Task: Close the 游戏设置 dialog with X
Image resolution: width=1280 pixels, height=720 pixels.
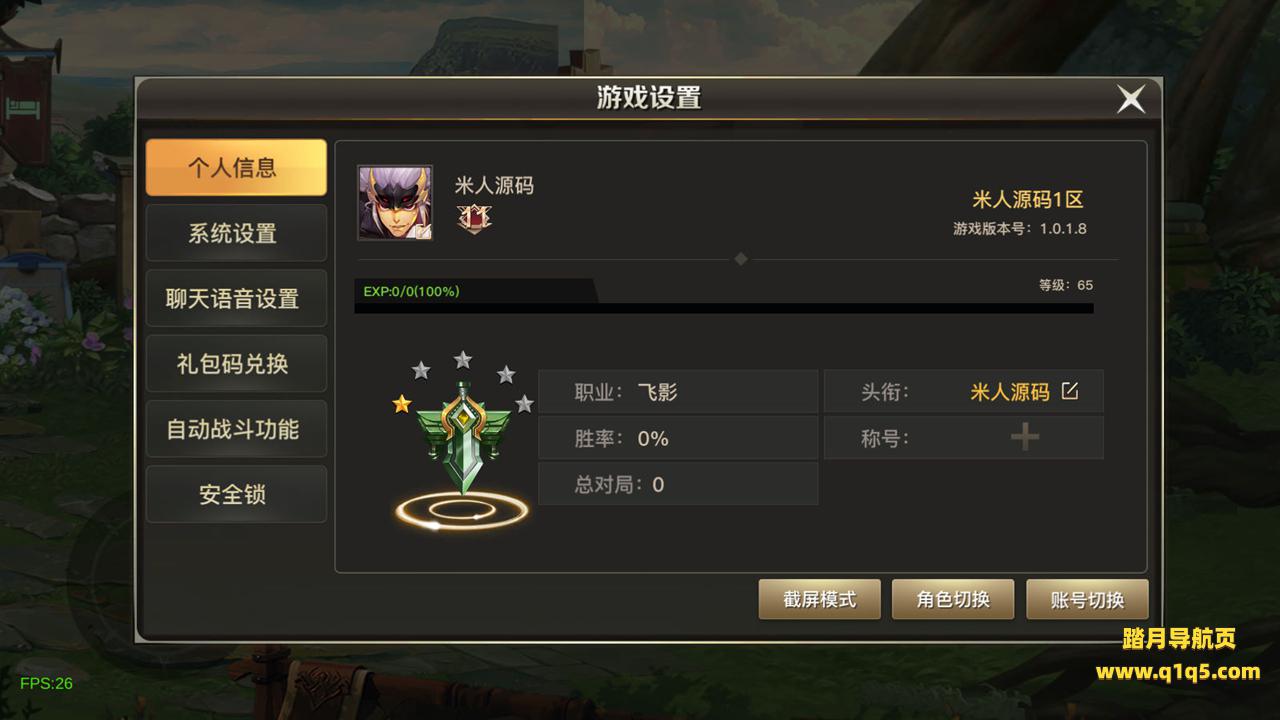Action: click(1131, 99)
